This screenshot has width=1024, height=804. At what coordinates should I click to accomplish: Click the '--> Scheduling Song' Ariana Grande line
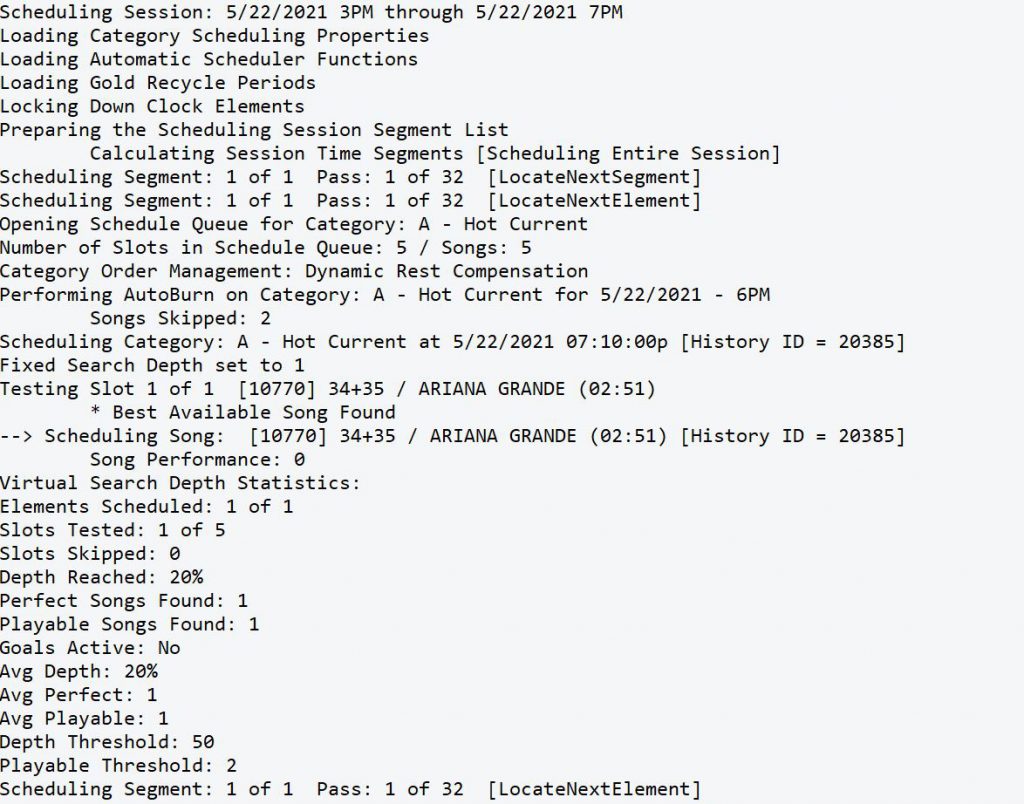pos(452,436)
